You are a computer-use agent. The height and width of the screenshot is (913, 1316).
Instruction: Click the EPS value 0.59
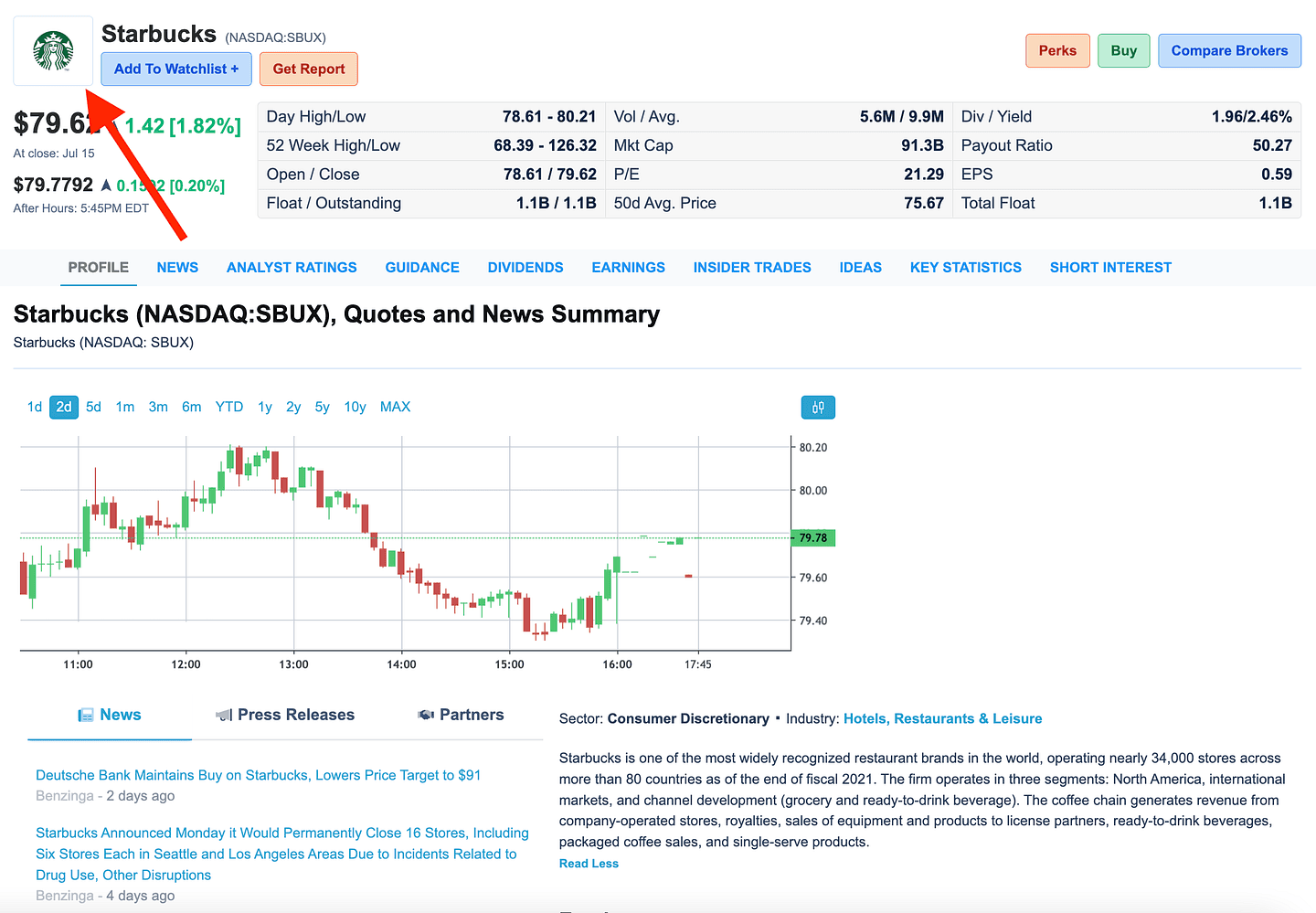click(1277, 174)
